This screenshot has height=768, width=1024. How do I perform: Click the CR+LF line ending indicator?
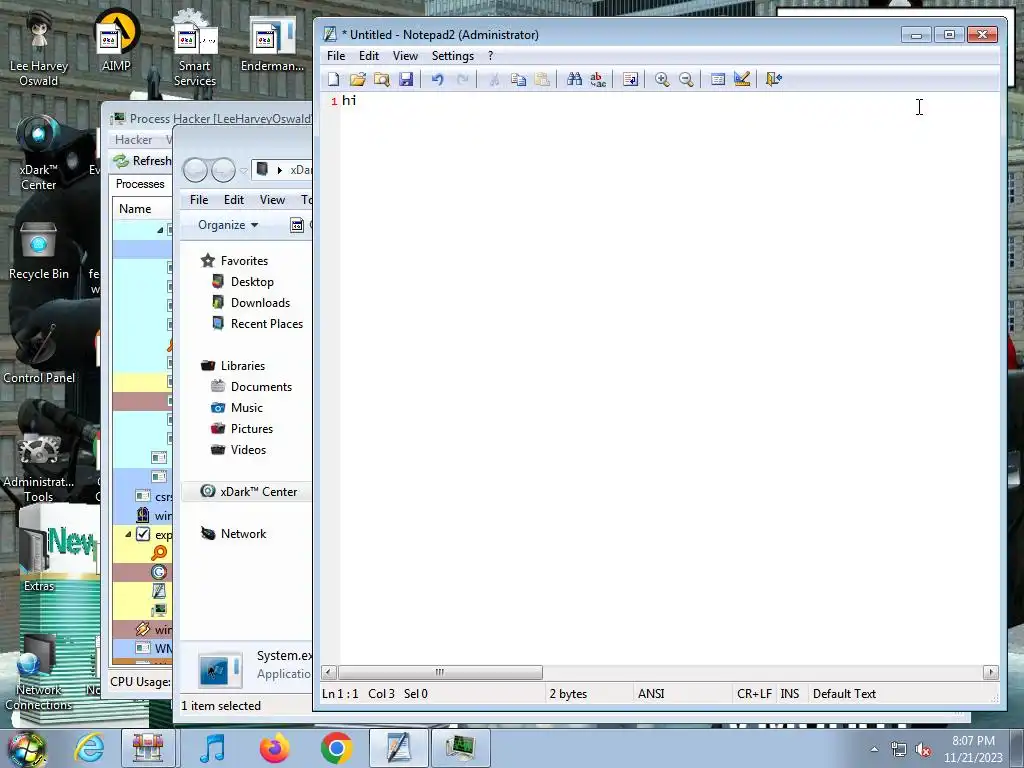pyautogui.click(x=754, y=694)
